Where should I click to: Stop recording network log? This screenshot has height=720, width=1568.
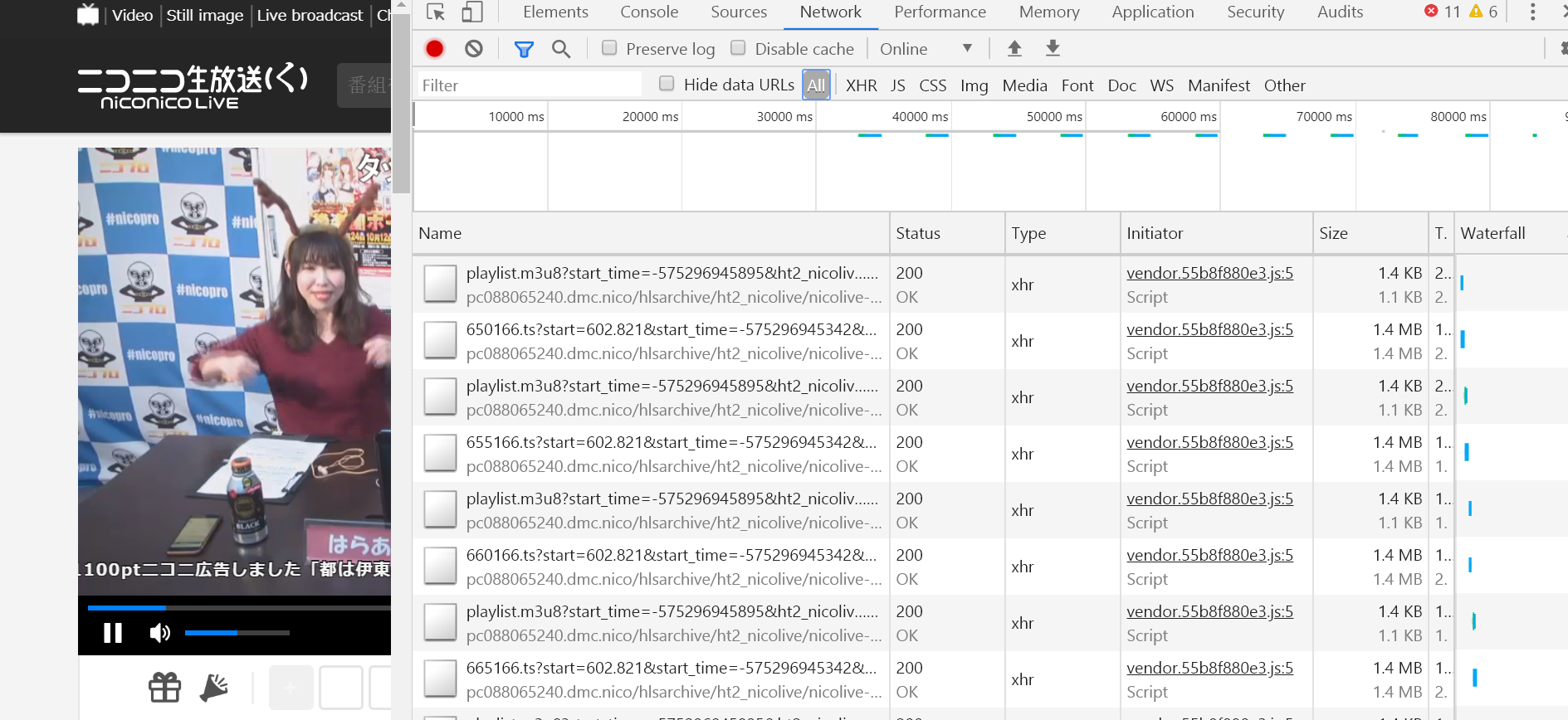(x=434, y=49)
